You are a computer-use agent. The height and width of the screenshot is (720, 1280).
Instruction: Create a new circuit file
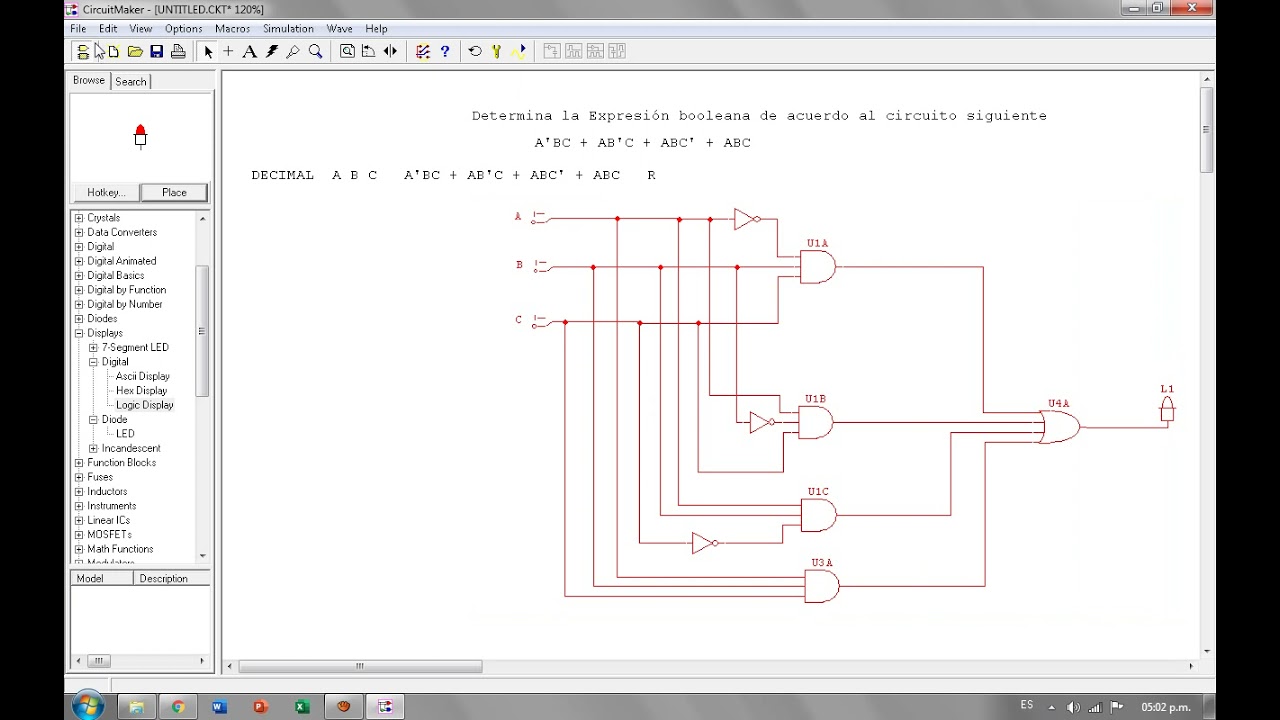pos(113,51)
